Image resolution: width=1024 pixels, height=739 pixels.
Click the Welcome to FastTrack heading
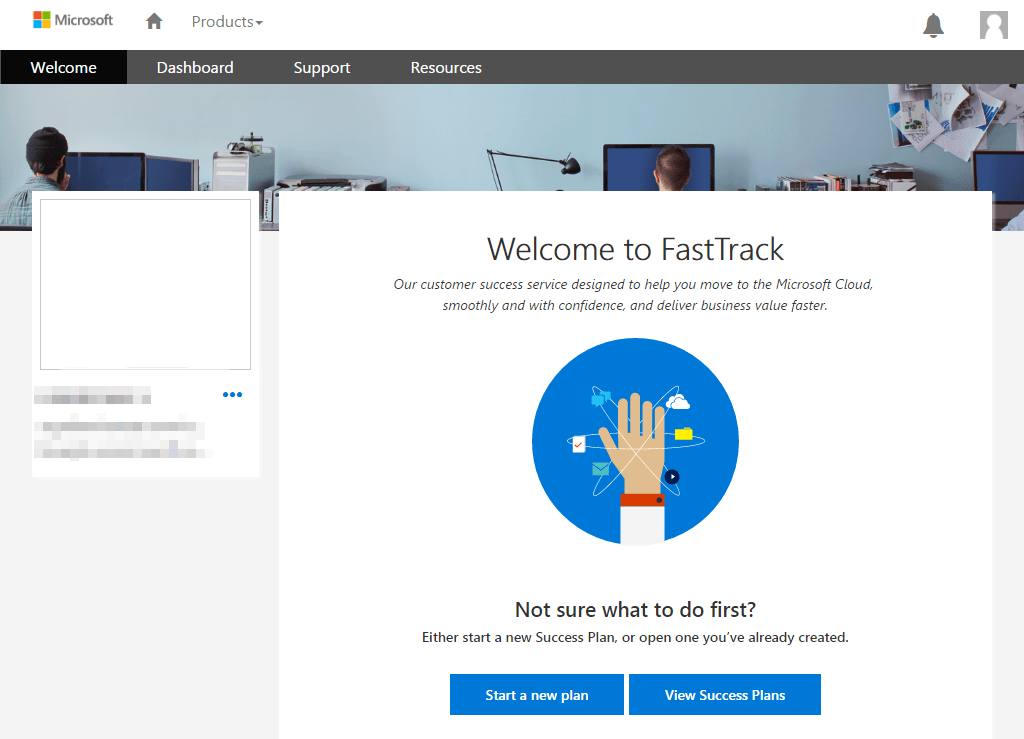pos(635,249)
